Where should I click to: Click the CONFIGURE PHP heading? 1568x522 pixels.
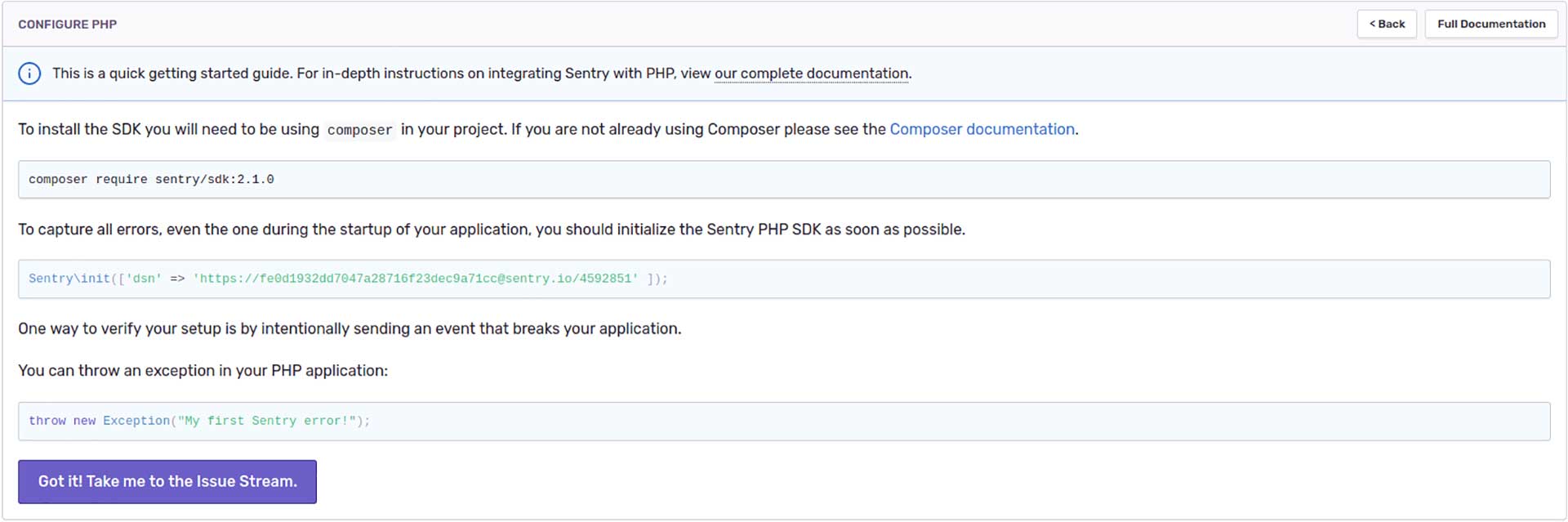(x=68, y=25)
